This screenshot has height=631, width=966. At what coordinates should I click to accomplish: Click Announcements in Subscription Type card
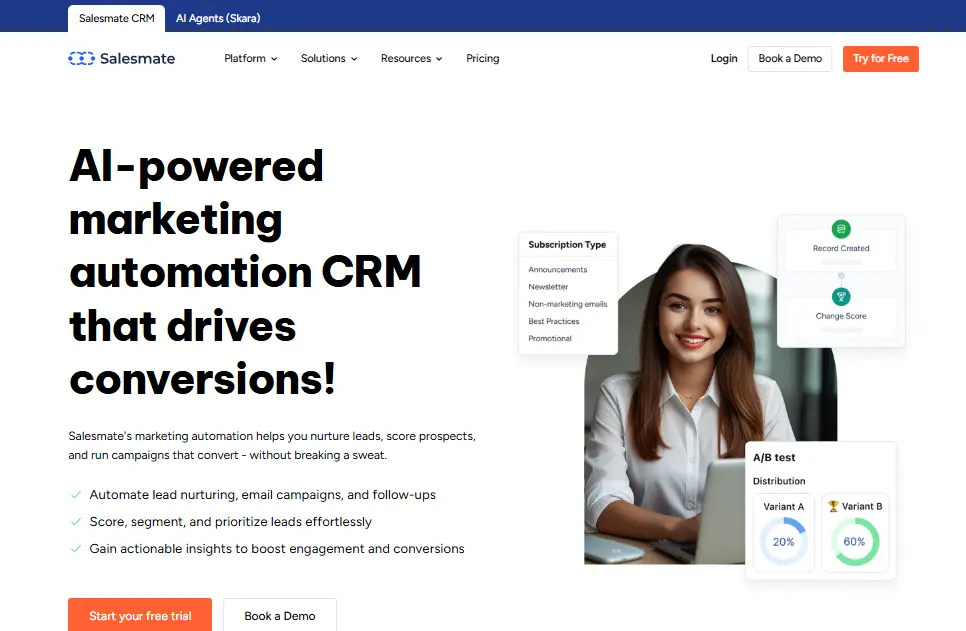(558, 269)
